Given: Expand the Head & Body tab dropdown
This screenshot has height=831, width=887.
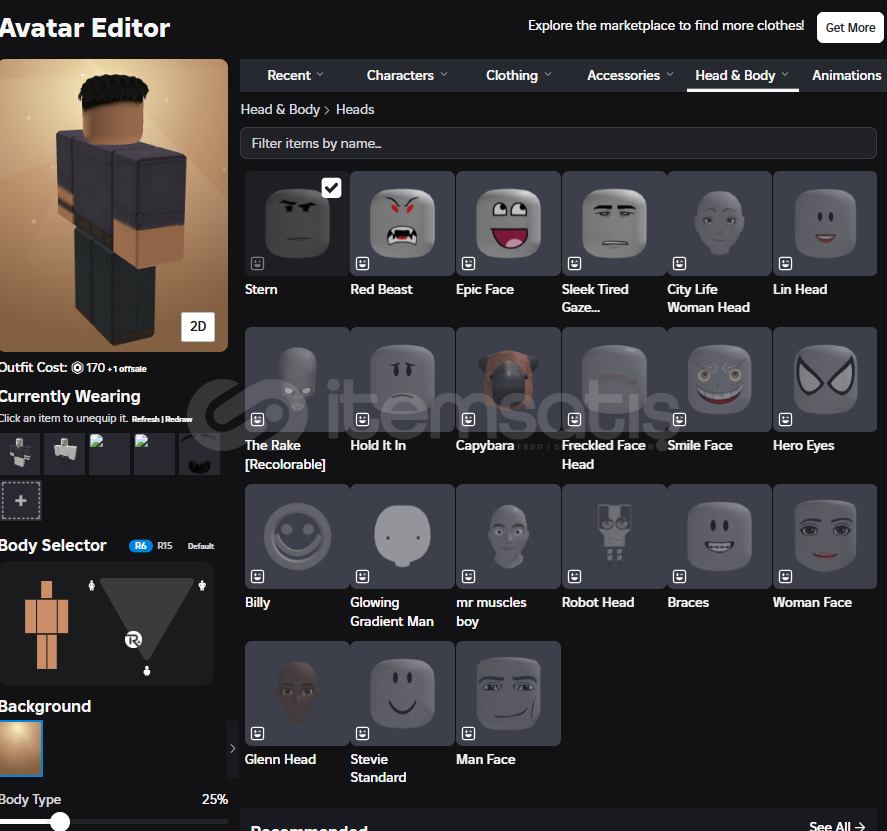Looking at the screenshot, I should tap(742, 75).
